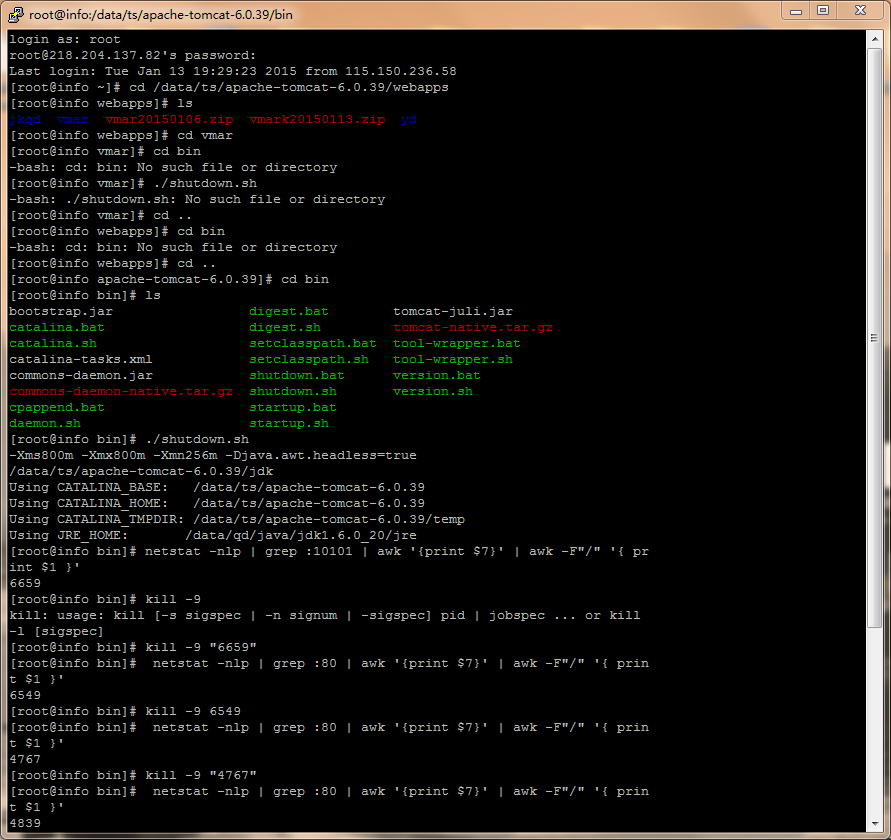
Task: Click the PID output '6659'
Action: tap(25, 583)
